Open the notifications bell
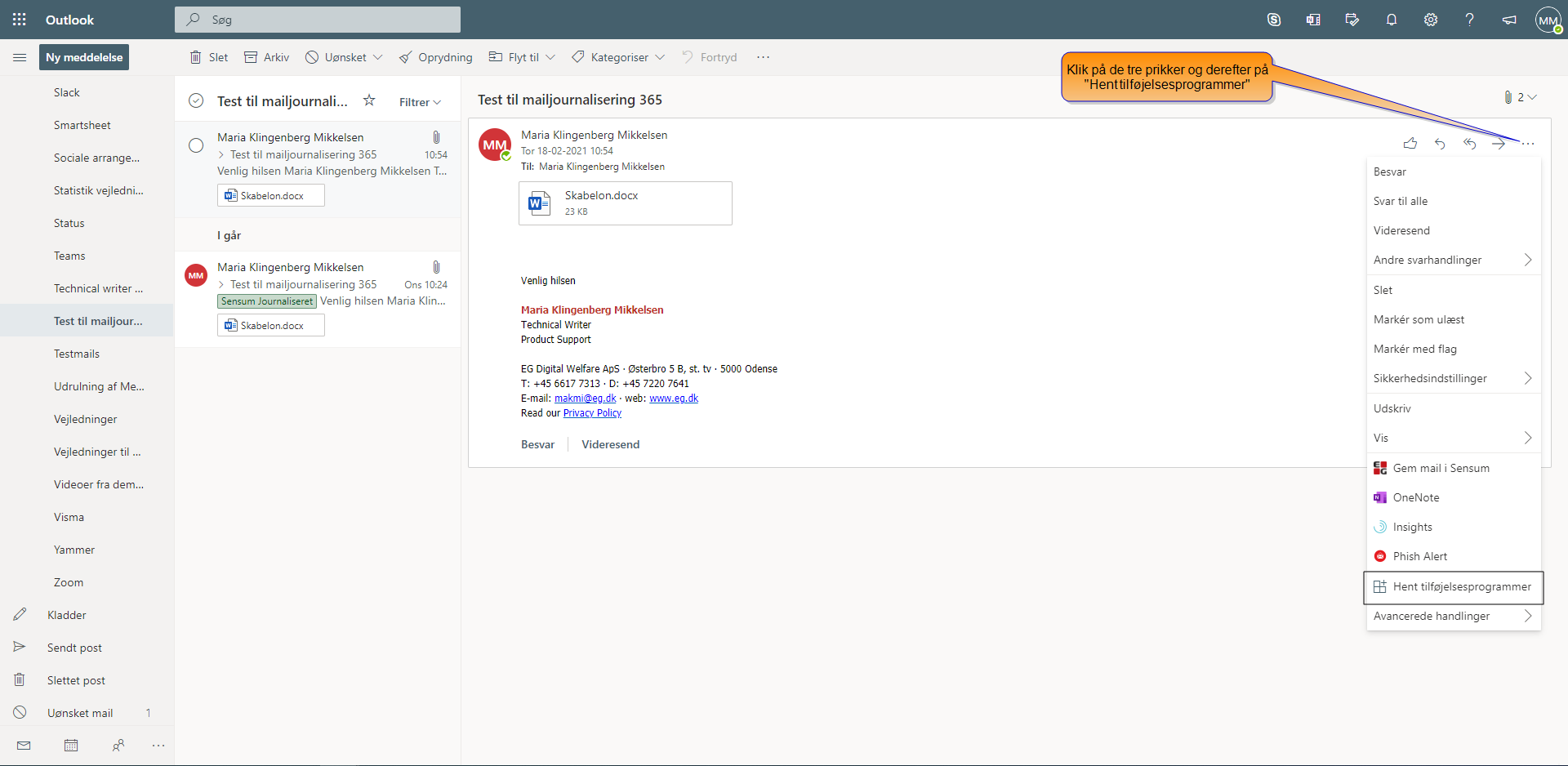Image resolution: width=1568 pixels, height=766 pixels. (x=1392, y=20)
